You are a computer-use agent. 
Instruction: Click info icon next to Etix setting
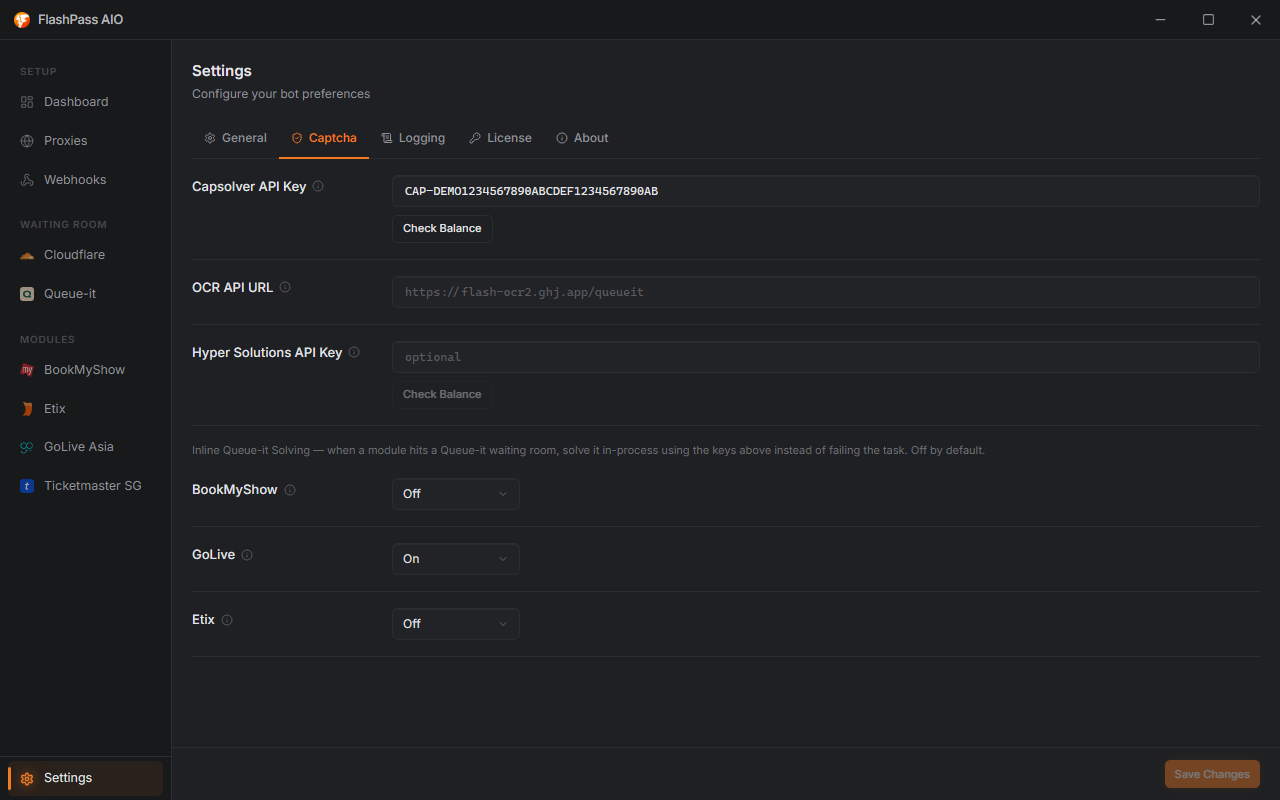(x=227, y=620)
